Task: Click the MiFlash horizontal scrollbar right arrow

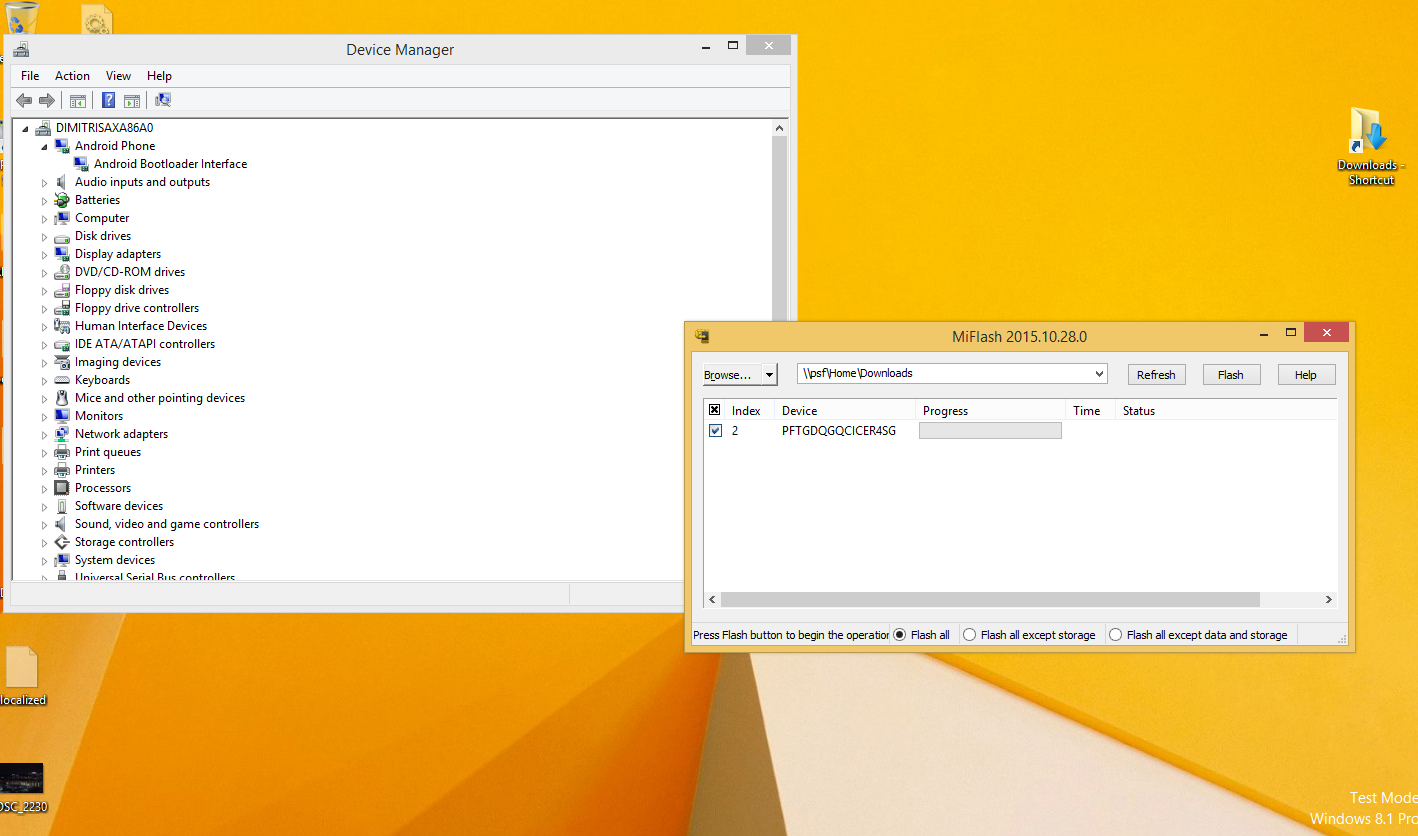Action: pyautogui.click(x=1329, y=600)
